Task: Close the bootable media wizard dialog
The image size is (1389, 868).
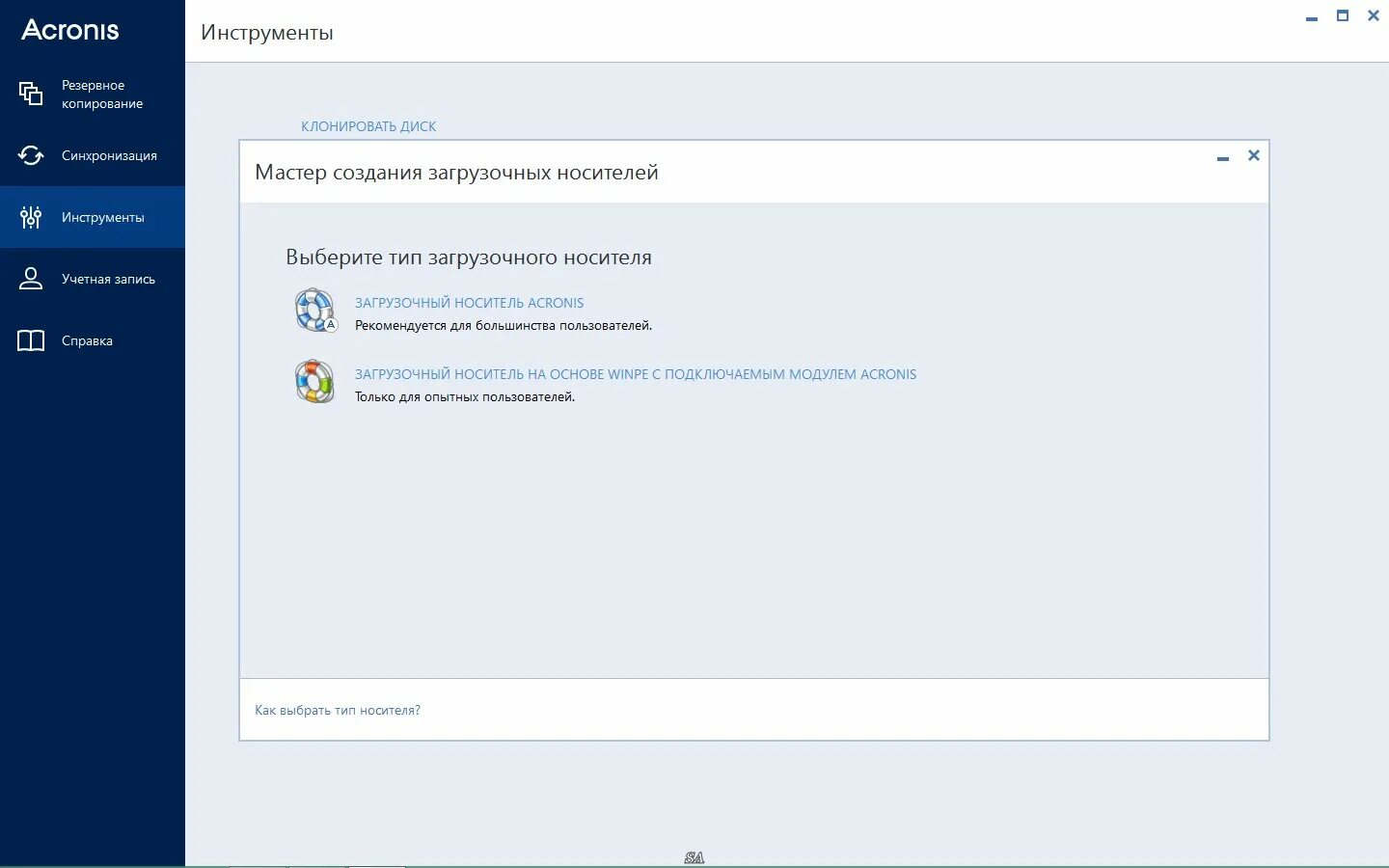Action: (x=1254, y=155)
